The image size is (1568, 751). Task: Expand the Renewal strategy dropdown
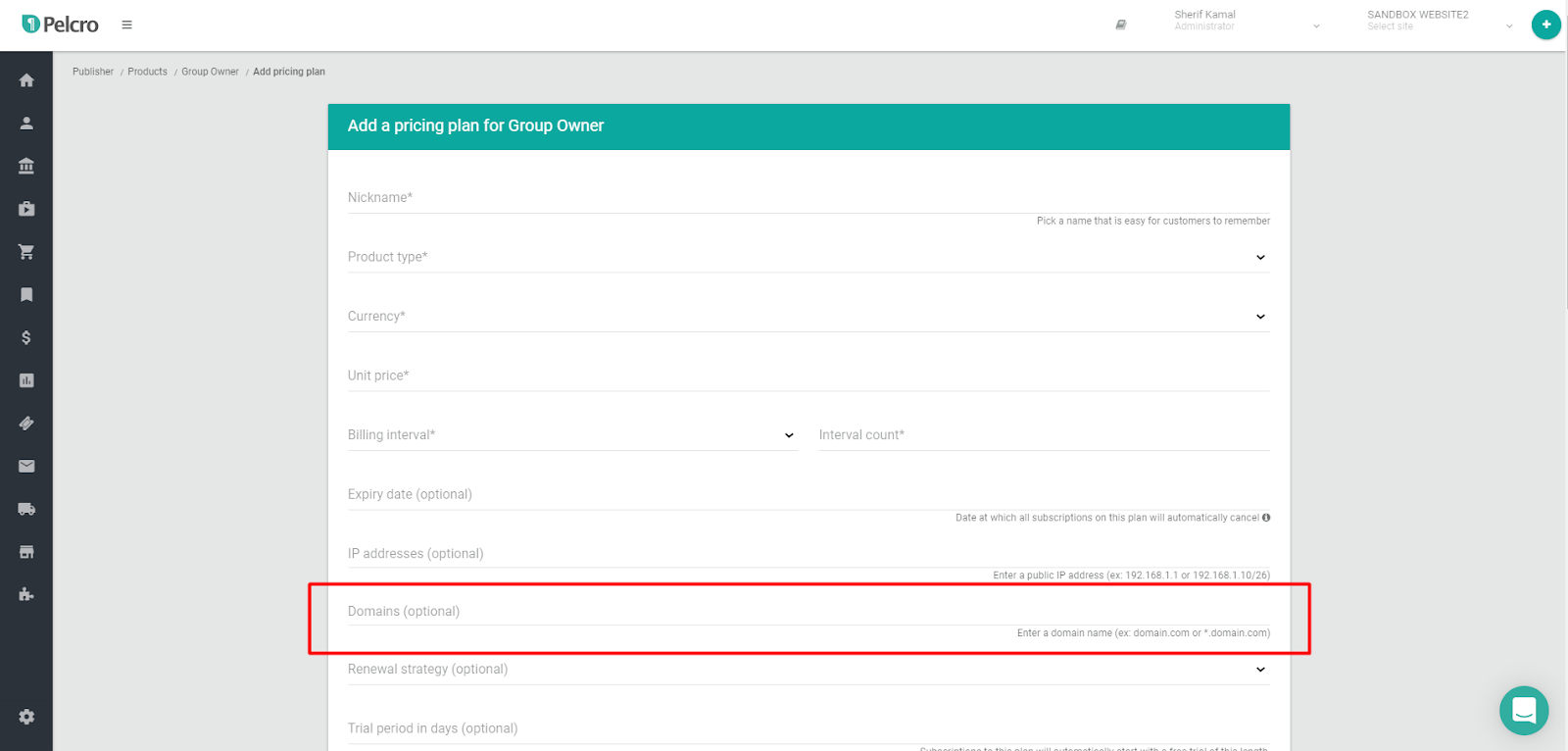click(x=808, y=670)
